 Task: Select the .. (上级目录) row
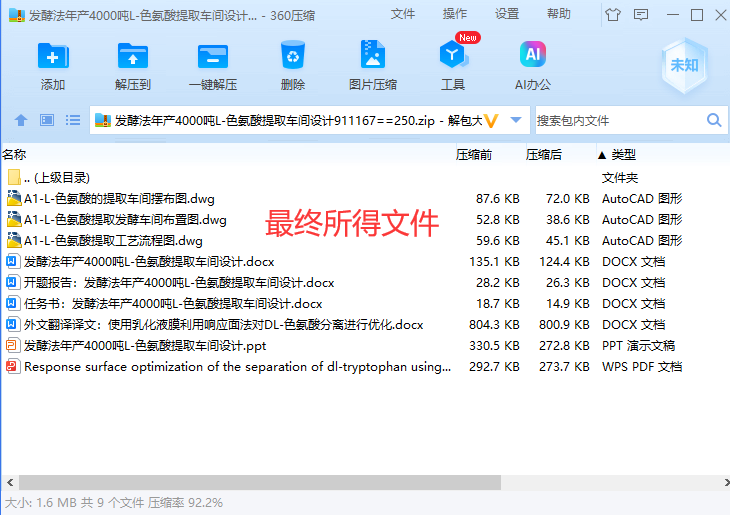click(57, 177)
